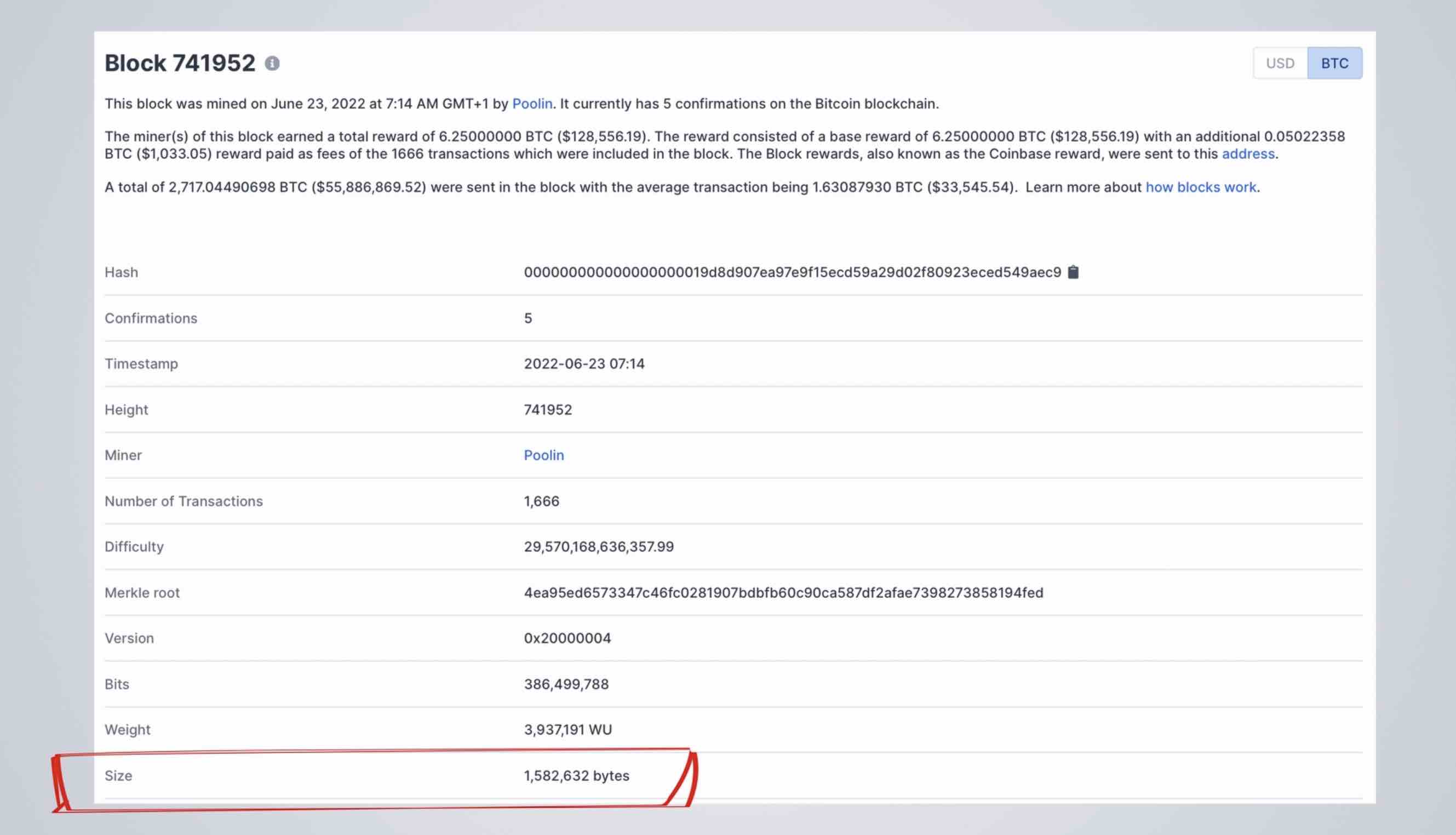1456x835 pixels.
Task: Open the coinbase reward address link
Action: 1248,154
